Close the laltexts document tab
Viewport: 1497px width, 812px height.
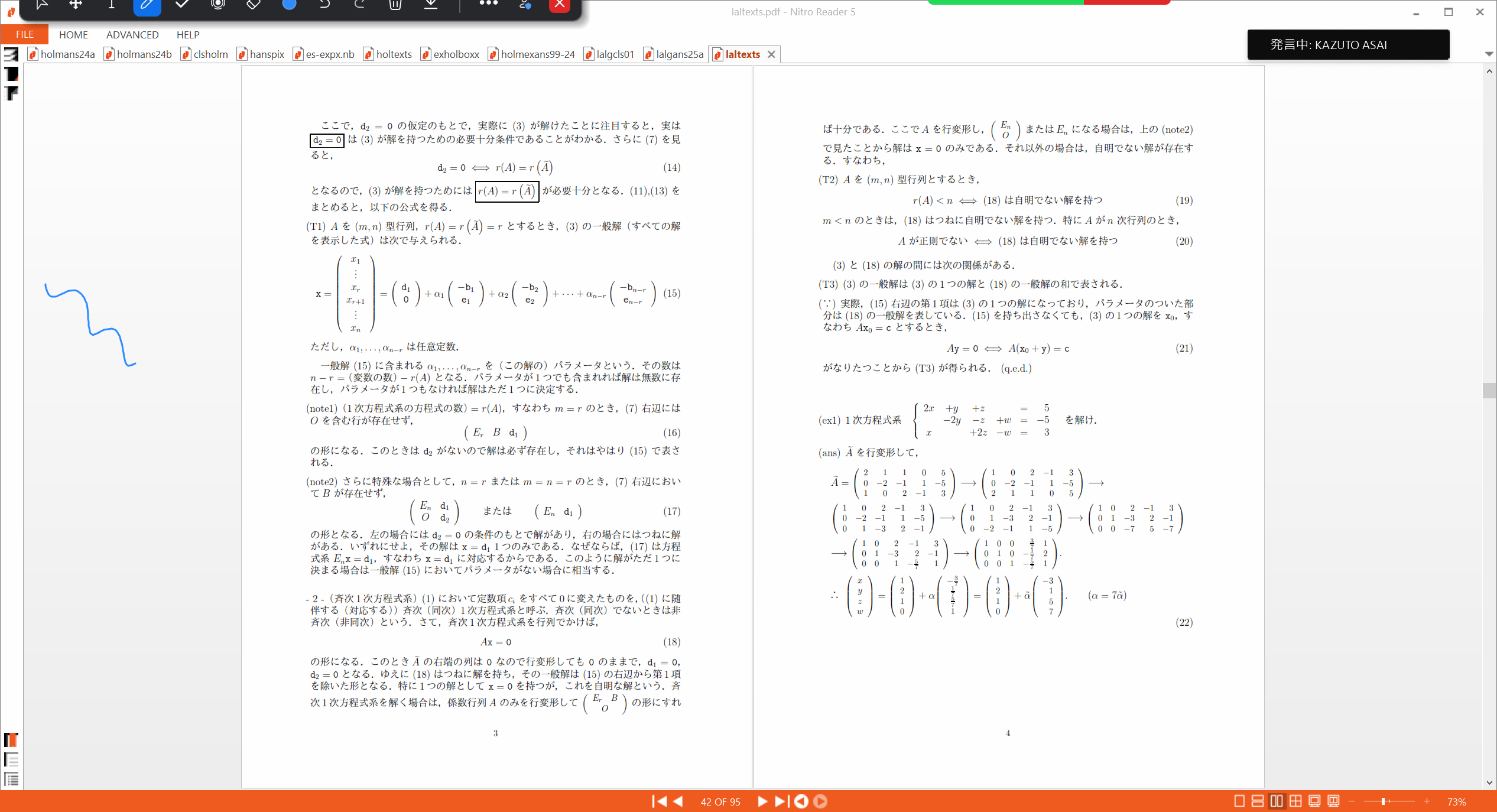point(771,54)
